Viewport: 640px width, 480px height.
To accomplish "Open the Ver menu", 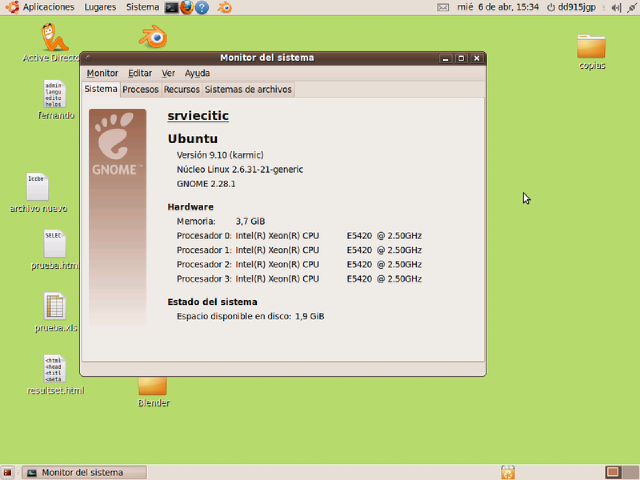I will [168, 73].
